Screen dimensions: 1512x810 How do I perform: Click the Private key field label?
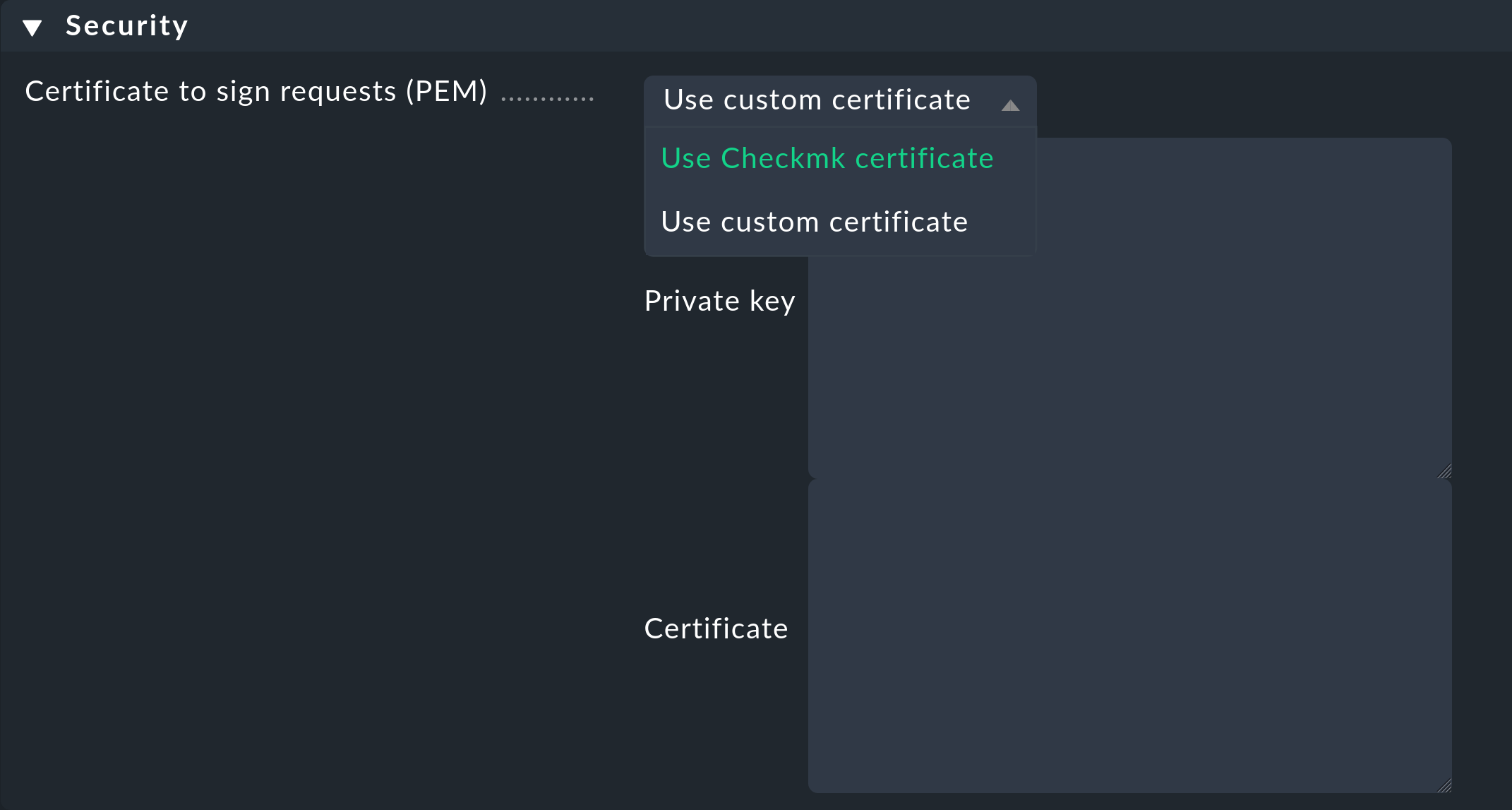click(720, 300)
